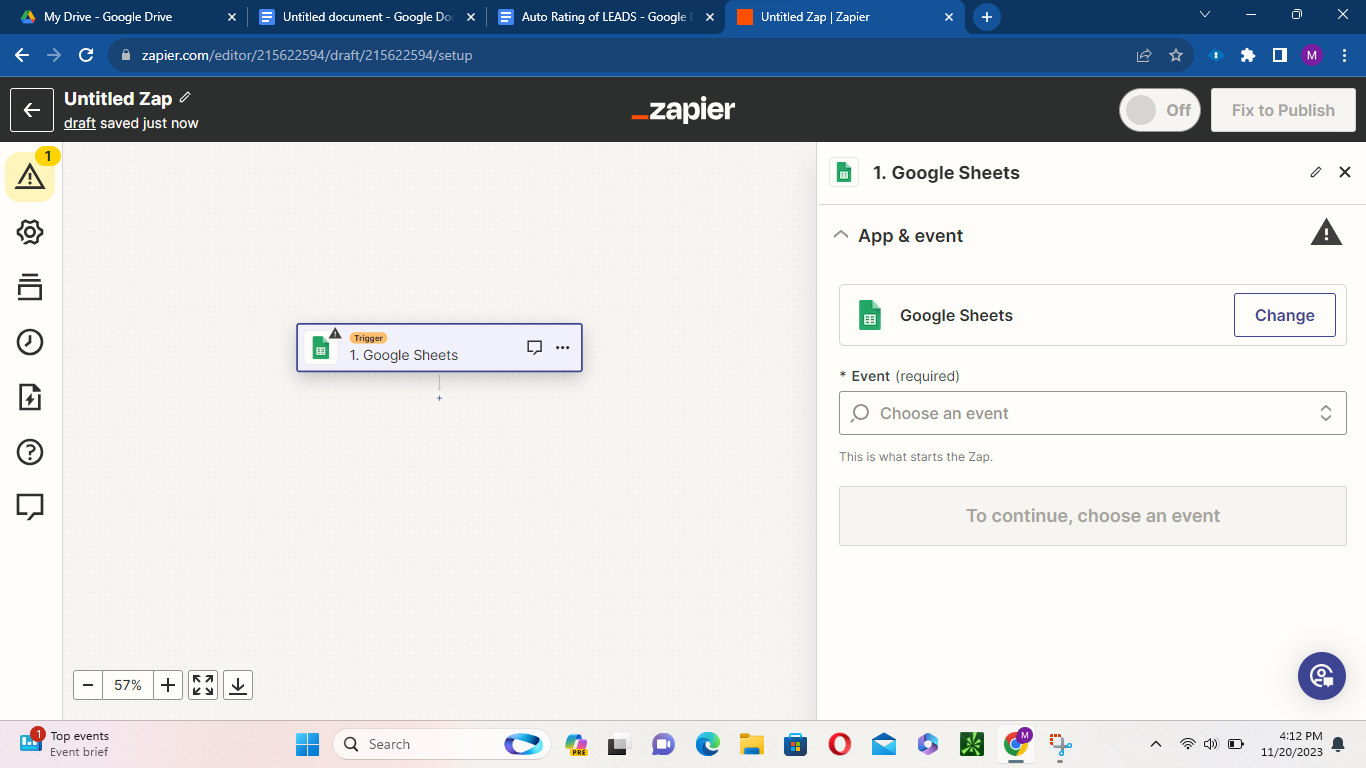Open the comments speech bubble in sidebar

pos(30,507)
